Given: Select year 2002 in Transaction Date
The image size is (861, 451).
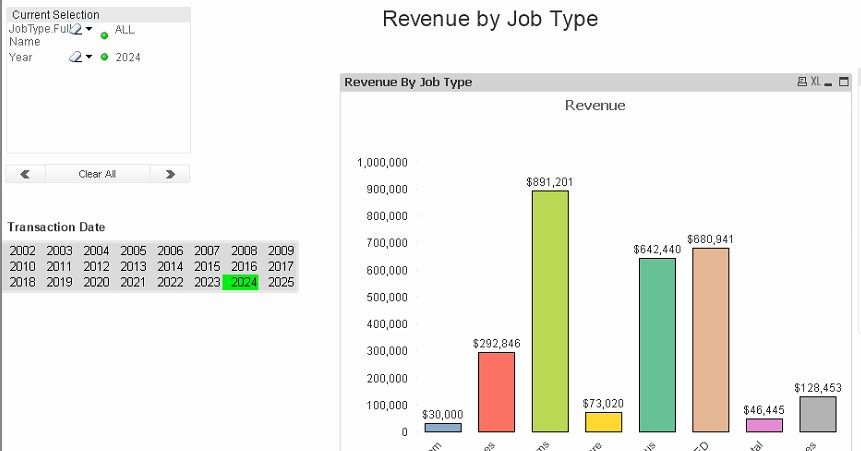Looking at the screenshot, I should tap(23, 250).
